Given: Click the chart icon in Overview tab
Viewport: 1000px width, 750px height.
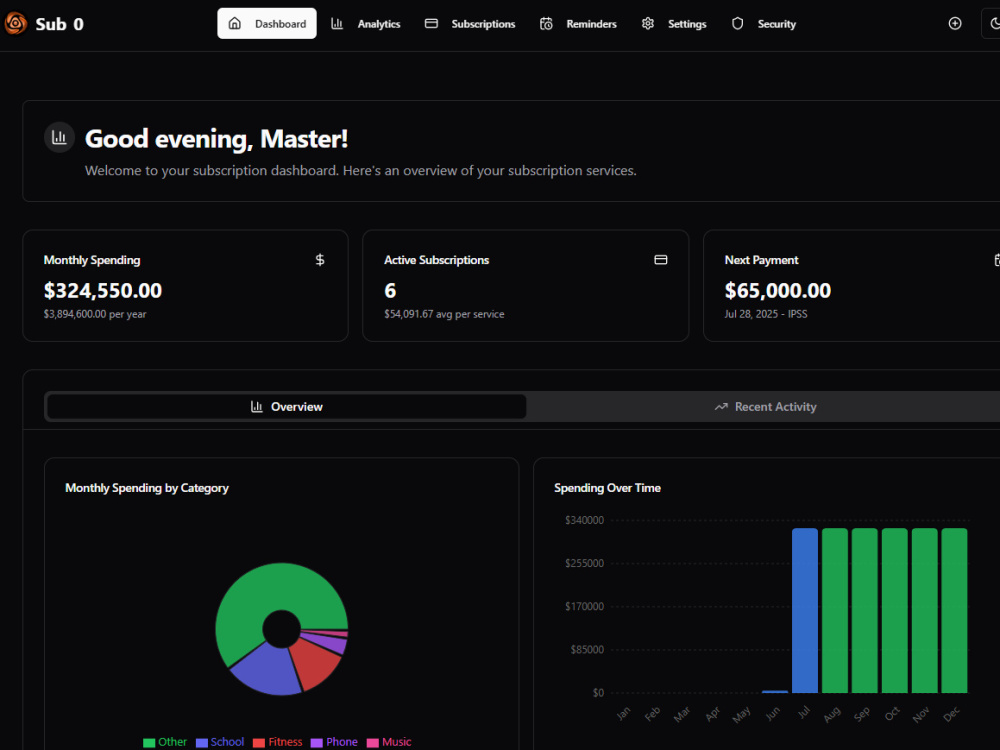Looking at the screenshot, I should point(256,407).
